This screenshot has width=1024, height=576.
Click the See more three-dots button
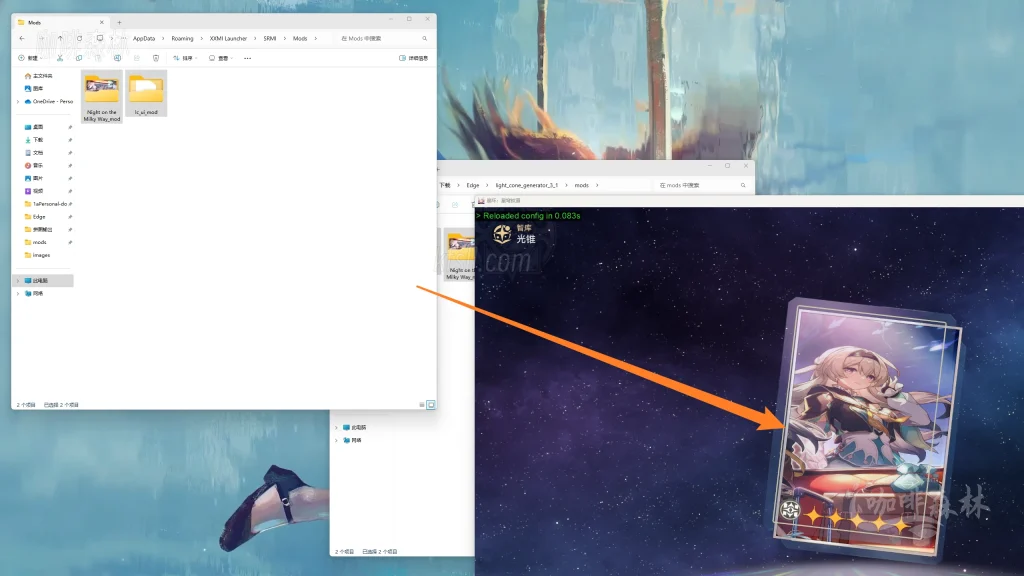(x=247, y=58)
